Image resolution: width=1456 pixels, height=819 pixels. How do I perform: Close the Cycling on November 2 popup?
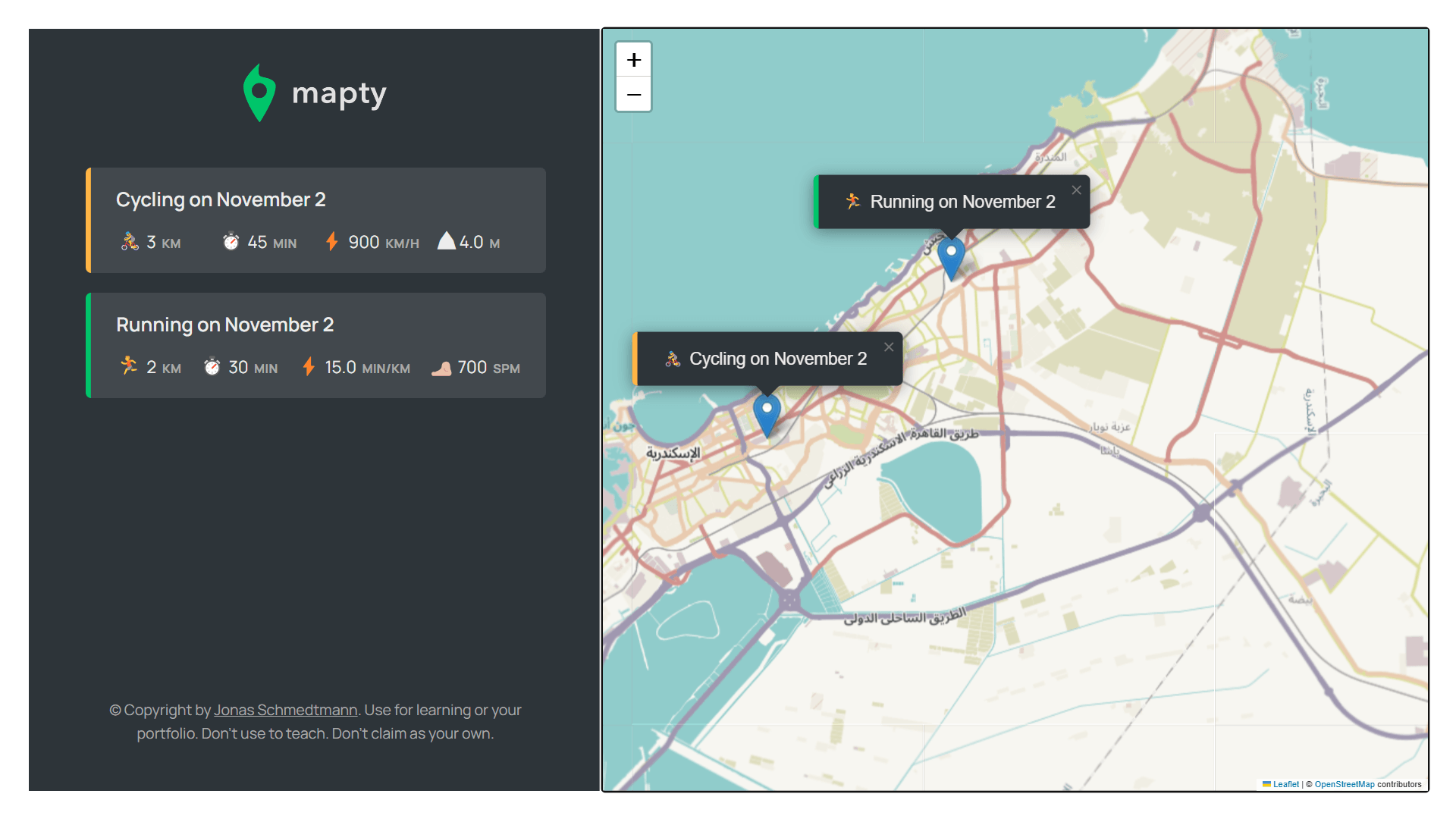889,347
